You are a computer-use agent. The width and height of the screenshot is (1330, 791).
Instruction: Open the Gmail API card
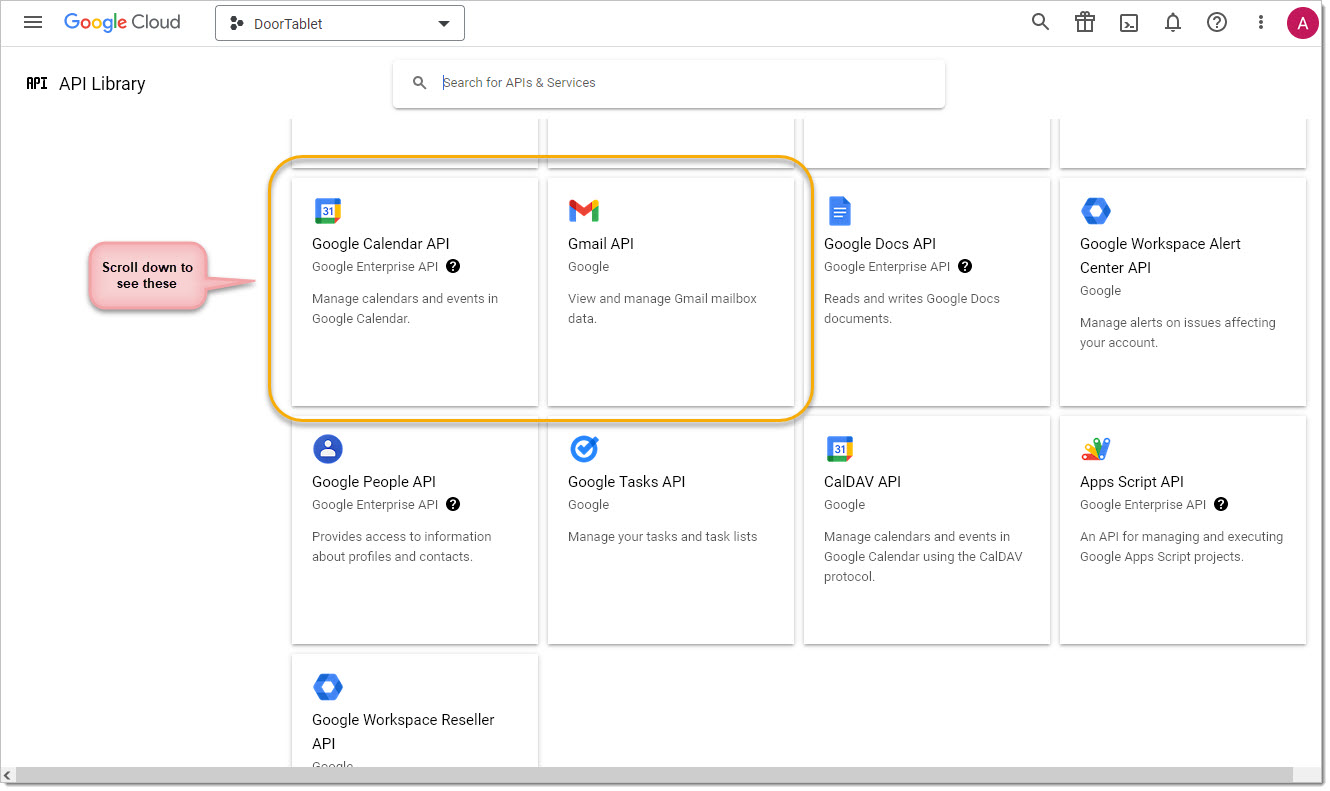coord(670,291)
